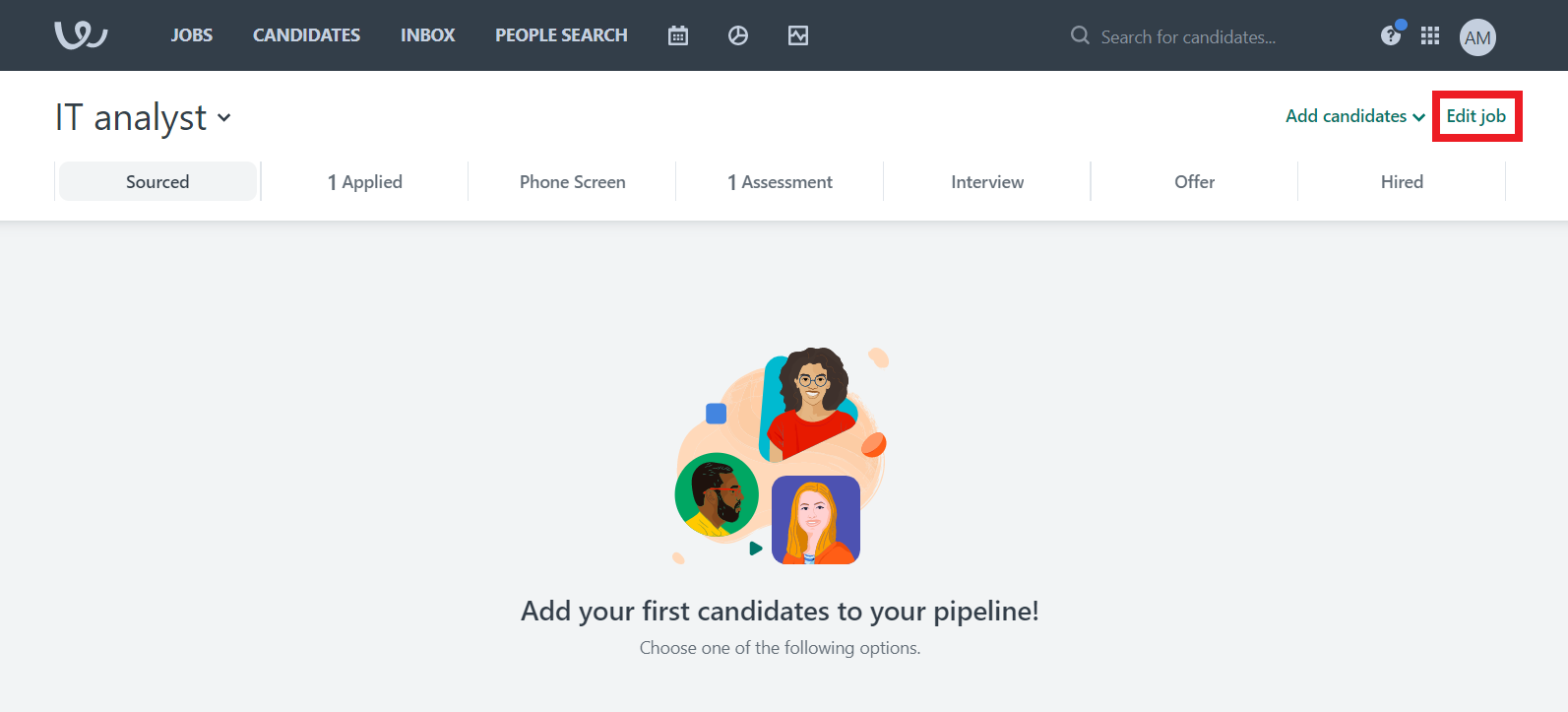The image size is (1568, 712).
Task: Click the Workable logo icon
Action: coord(81,35)
